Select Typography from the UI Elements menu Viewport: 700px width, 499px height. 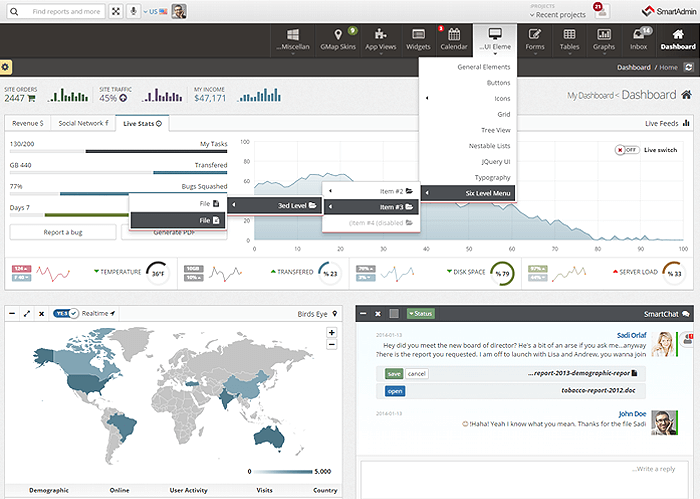click(490, 176)
